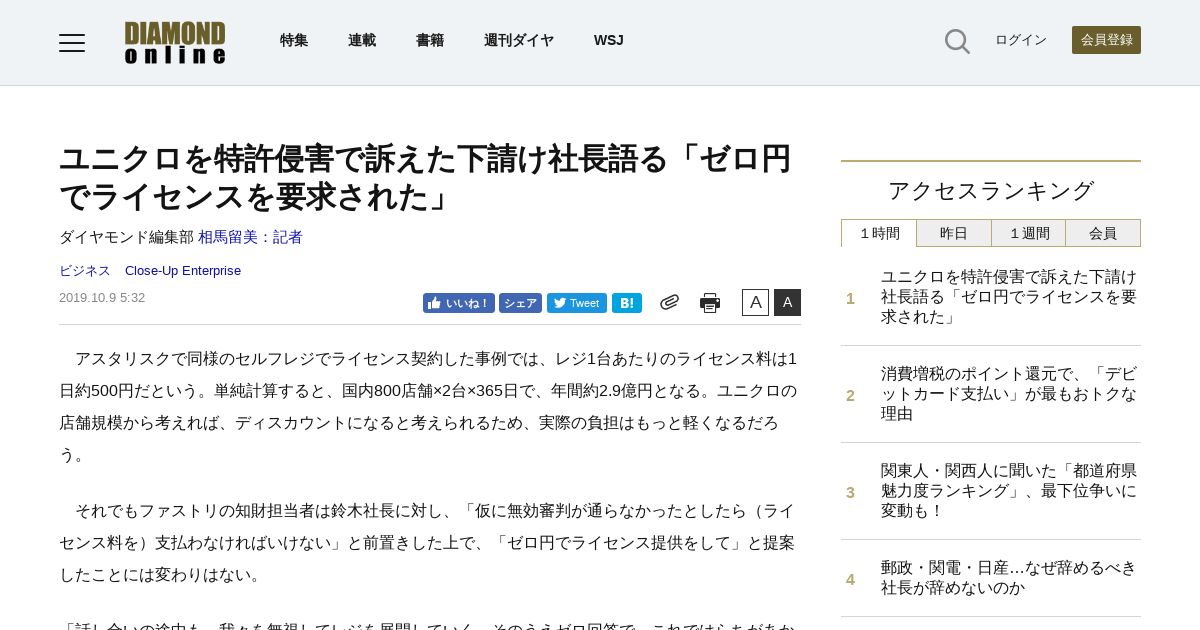Open 特集 in top navigation
Image resolution: width=1200 pixels, height=630 pixels.
click(294, 40)
